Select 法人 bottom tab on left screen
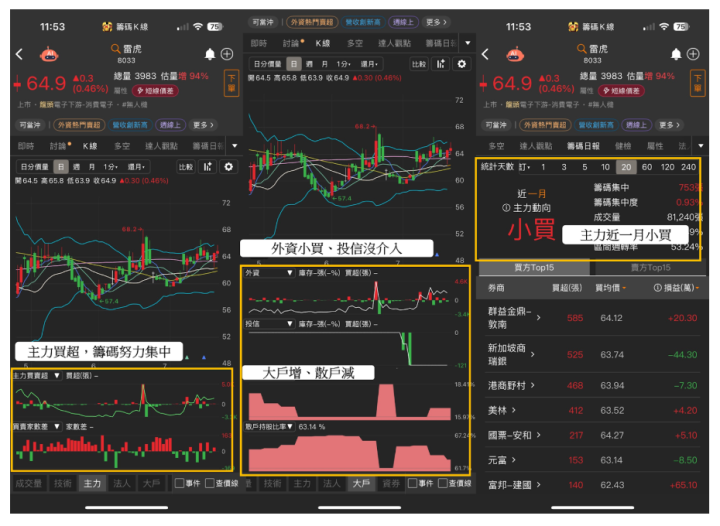The image size is (720, 526). 122,483
